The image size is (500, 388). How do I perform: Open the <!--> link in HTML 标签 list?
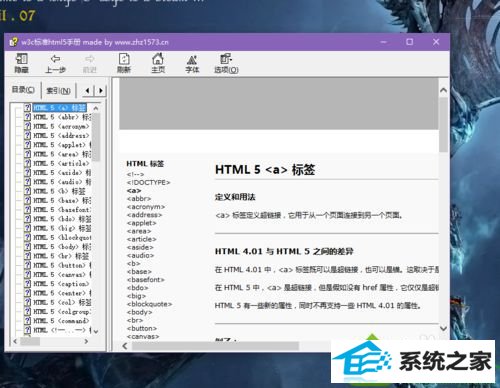click(x=135, y=174)
